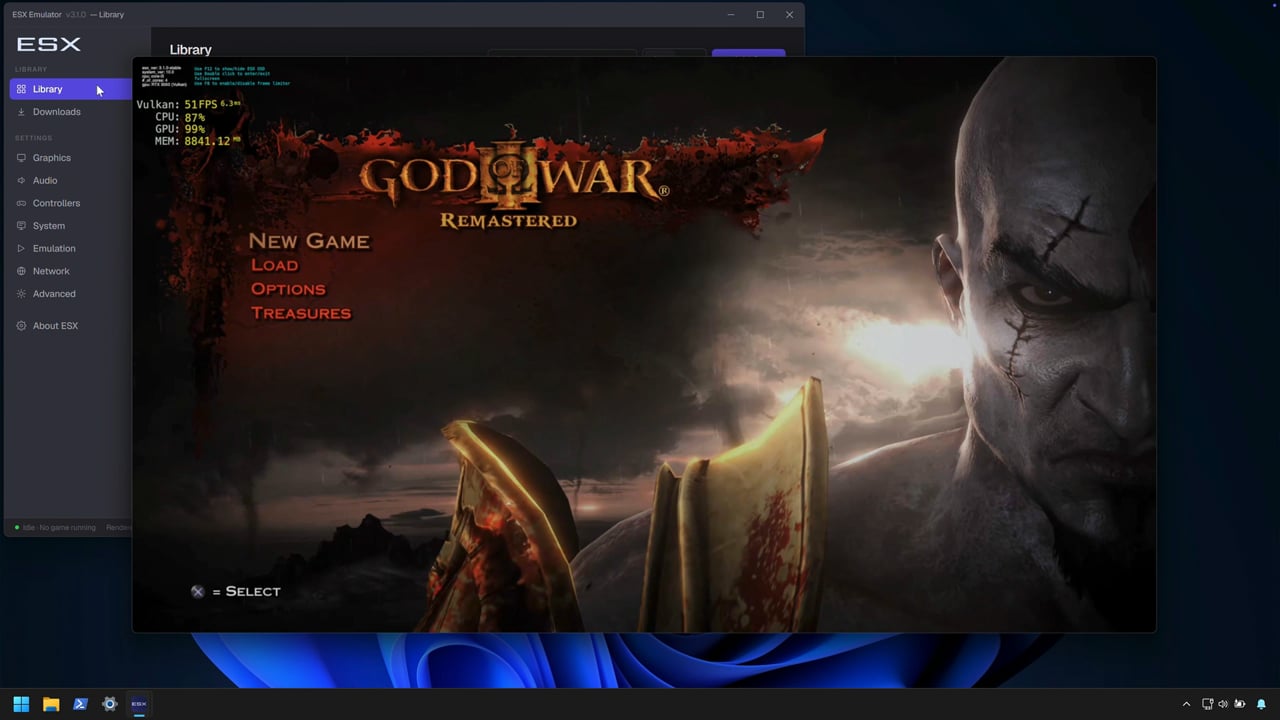This screenshot has height=720, width=1280.
Task: Click the "CPU: 87%" overlay text
Action: [180, 117]
